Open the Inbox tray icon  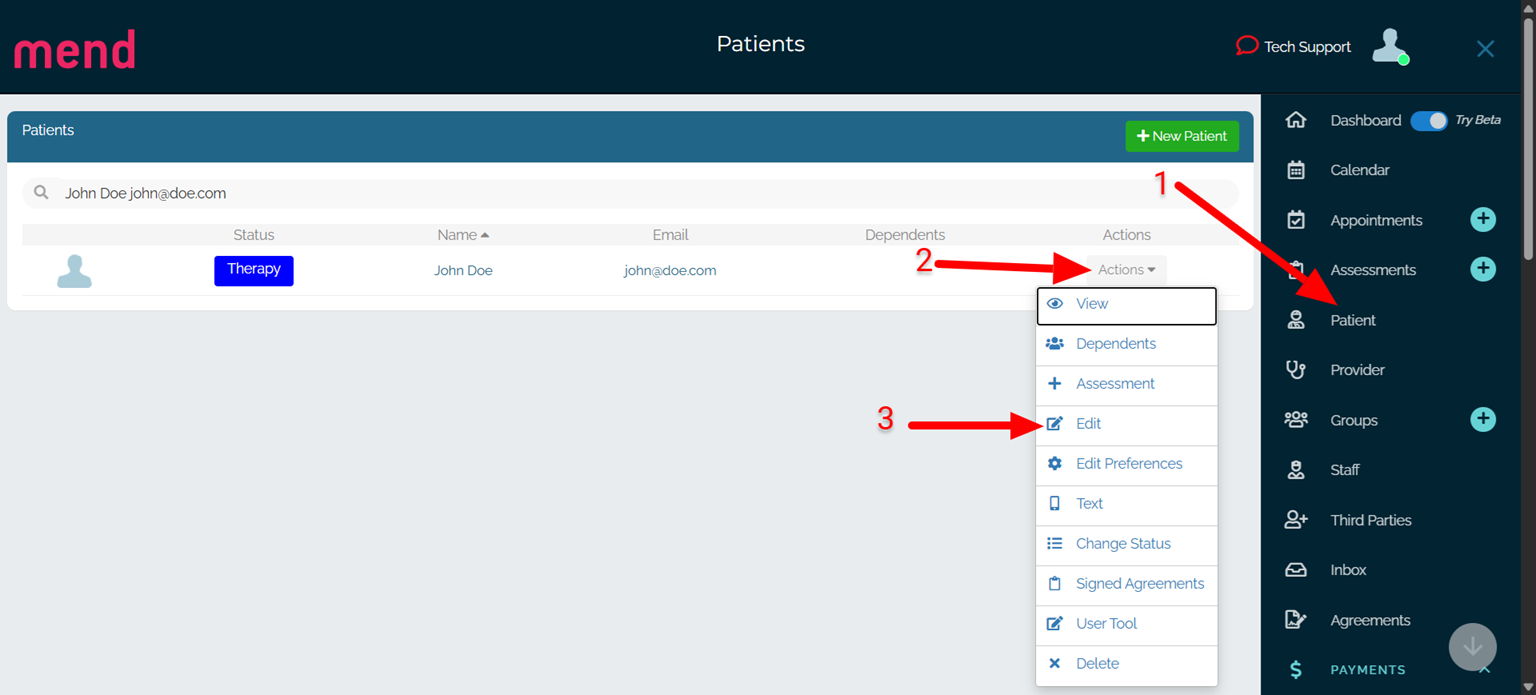[1296, 570]
